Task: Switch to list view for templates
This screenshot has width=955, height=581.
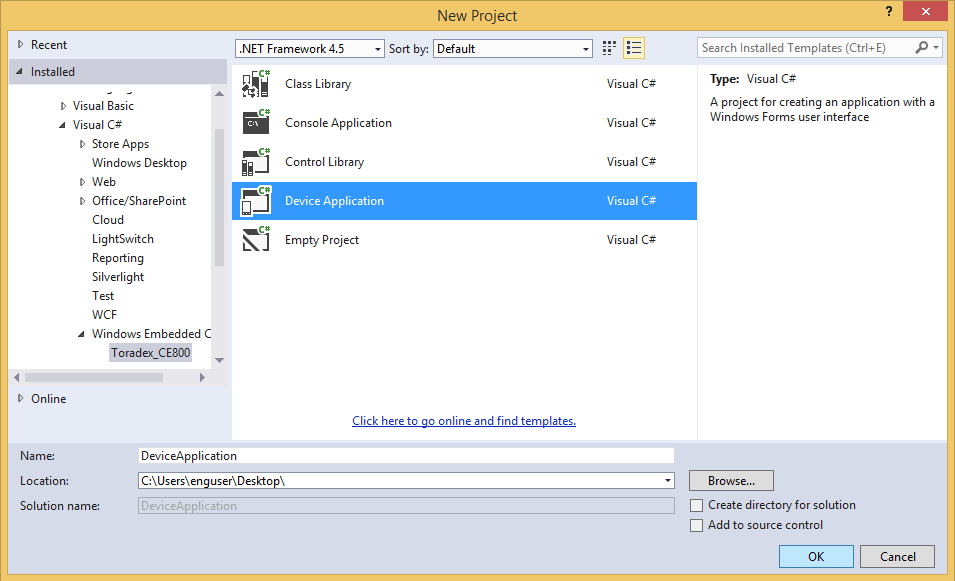Action: click(633, 47)
